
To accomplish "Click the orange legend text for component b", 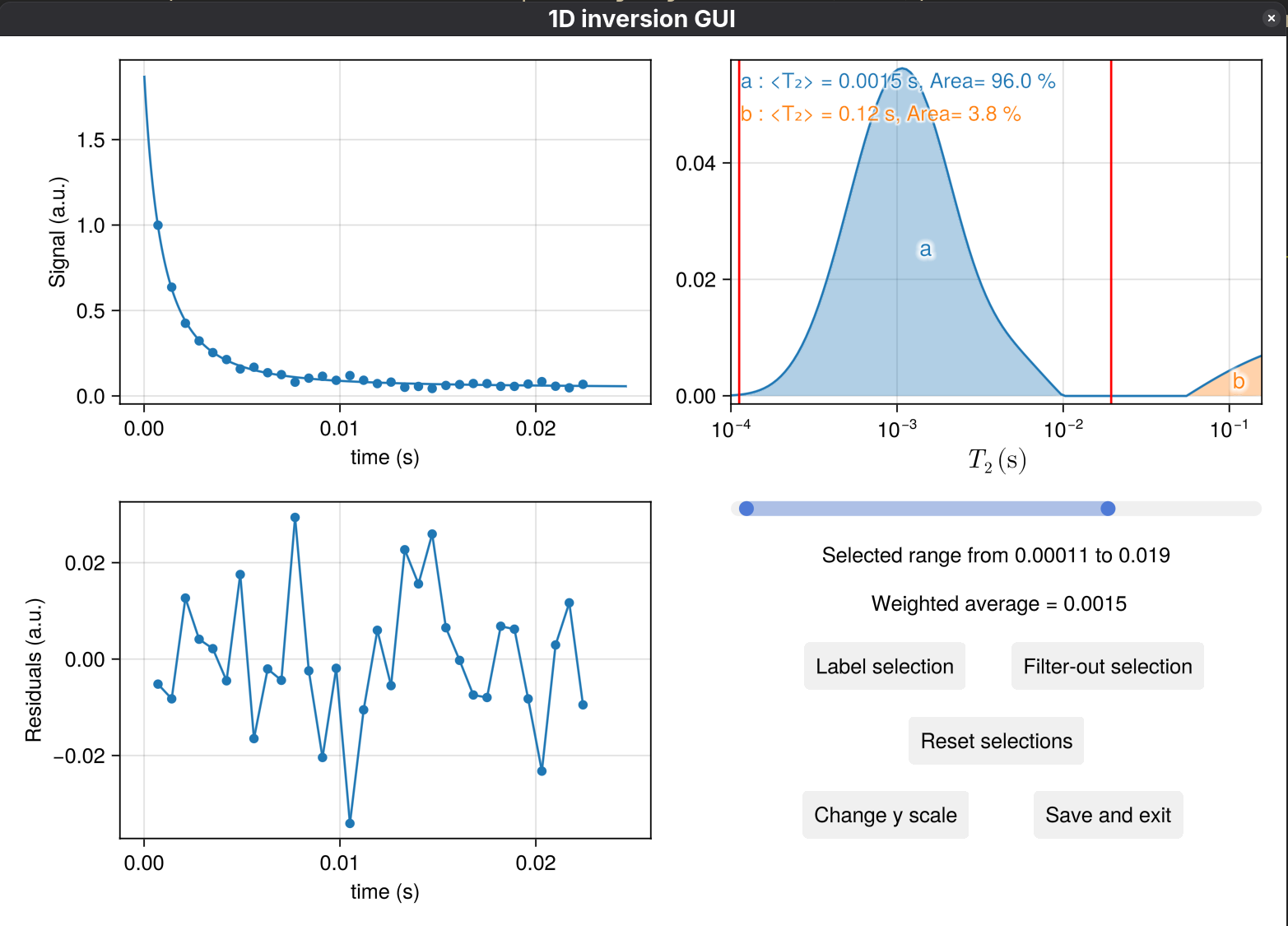I will (x=881, y=114).
